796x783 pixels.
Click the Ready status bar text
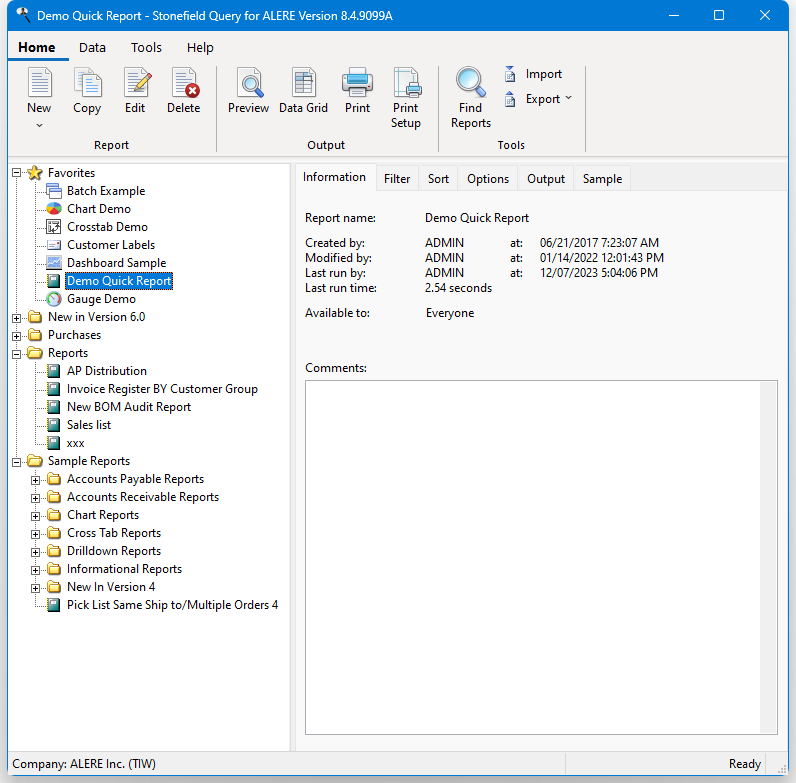click(745, 764)
